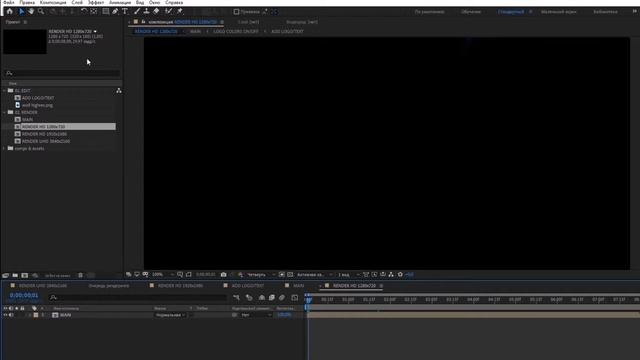Viewport: 640px width, 360px height.
Task: Open the graph editor icon in timeline
Action: tap(295, 298)
